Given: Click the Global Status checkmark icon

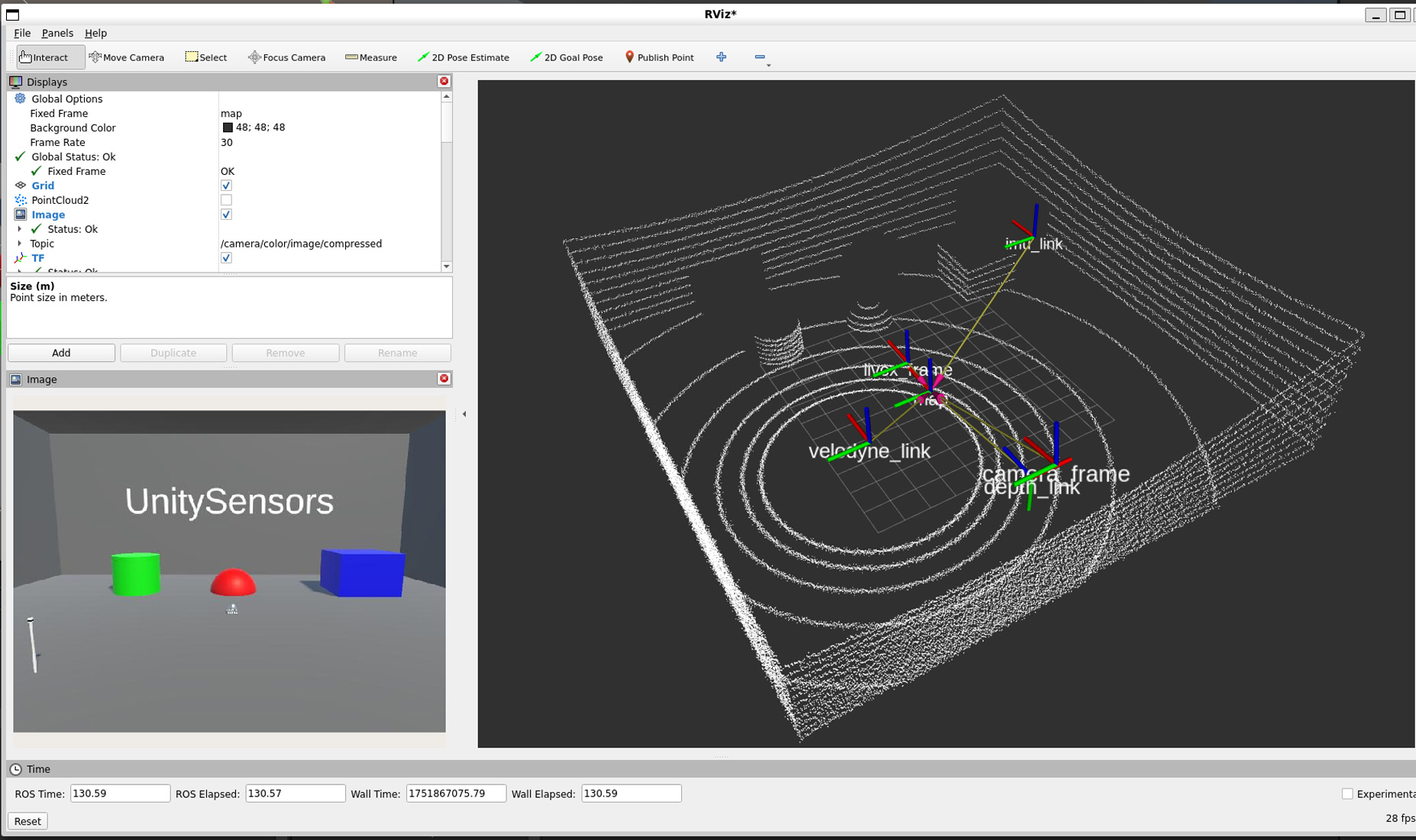Looking at the screenshot, I should point(20,157).
